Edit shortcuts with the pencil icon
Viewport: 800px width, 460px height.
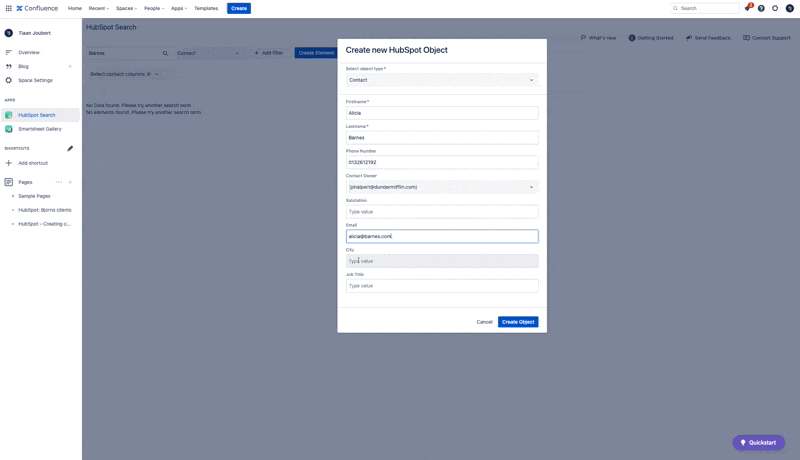point(70,148)
